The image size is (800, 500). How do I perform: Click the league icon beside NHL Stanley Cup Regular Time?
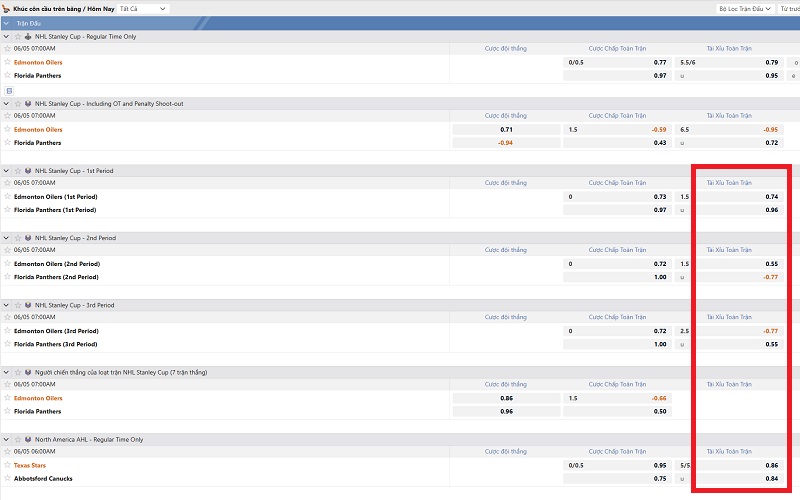click(28, 37)
